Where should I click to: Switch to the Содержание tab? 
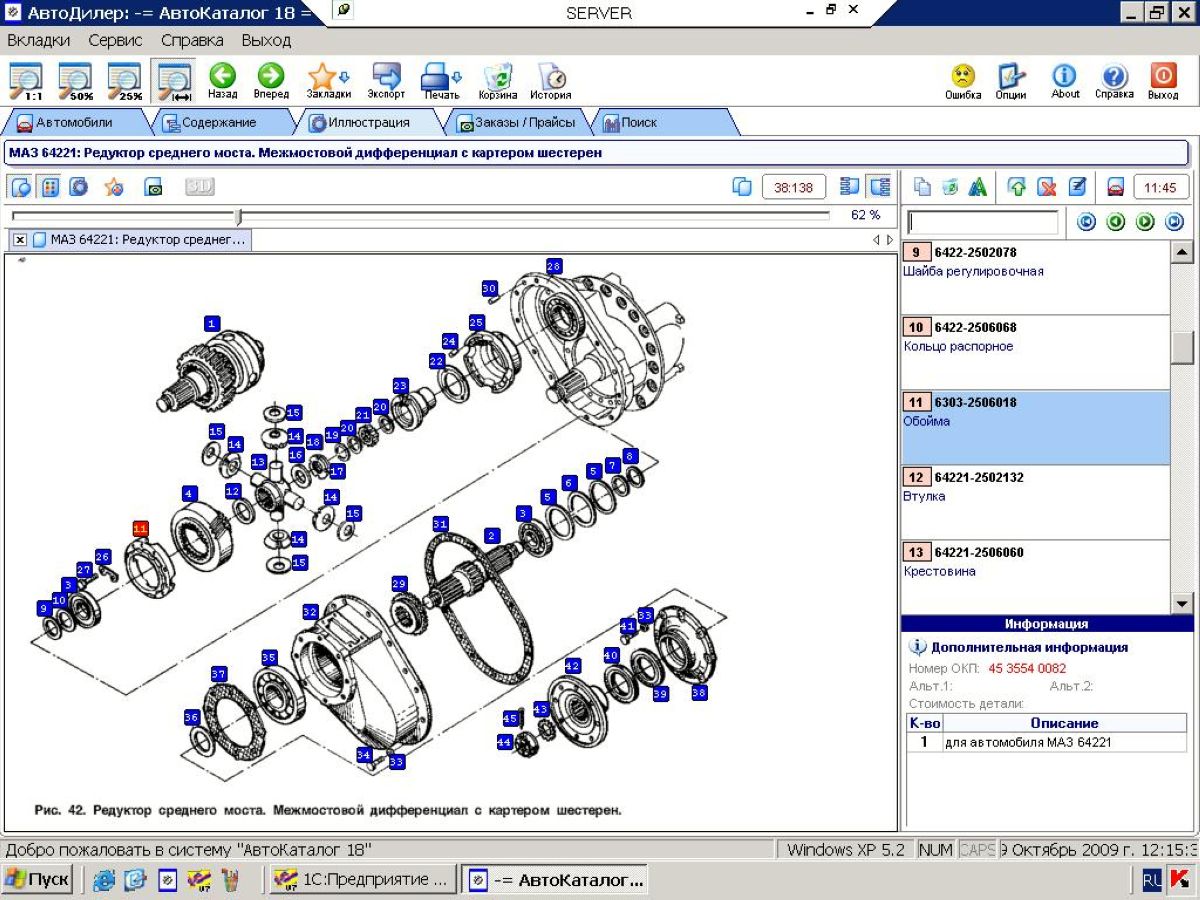[218, 123]
